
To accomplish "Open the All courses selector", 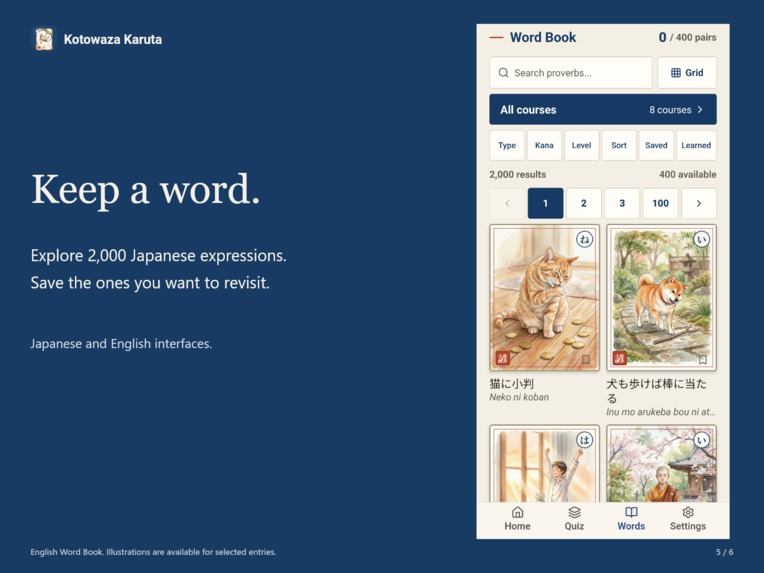I will 603,110.
